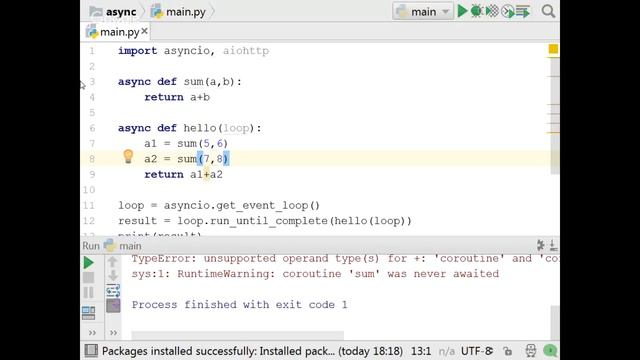Open the green notifications bubble icon
640x360 pixels.
(550, 351)
